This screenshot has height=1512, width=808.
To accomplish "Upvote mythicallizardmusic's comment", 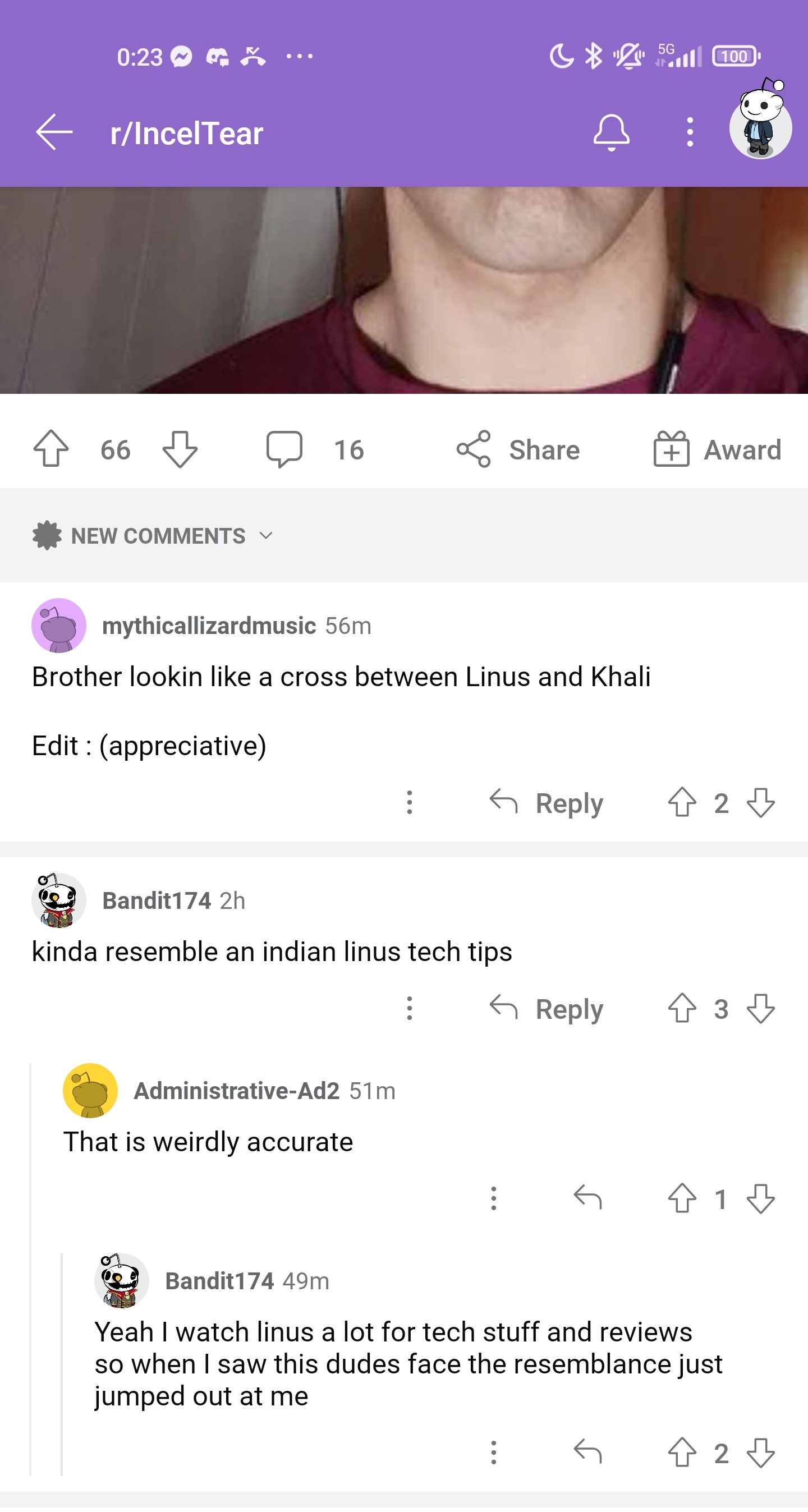I will pyautogui.click(x=682, y=803).
